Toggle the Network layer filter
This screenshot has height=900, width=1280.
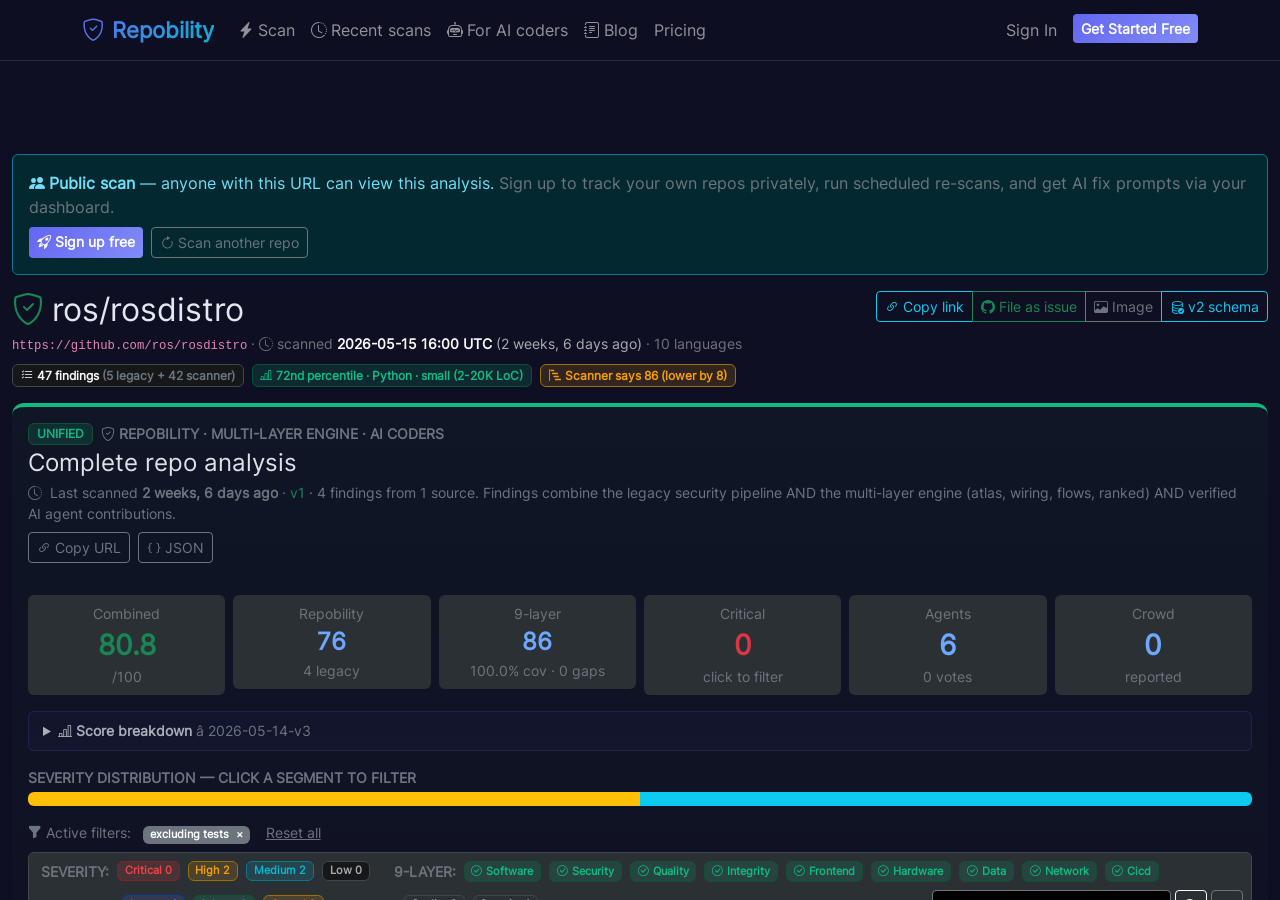(x=1059, y=871)
